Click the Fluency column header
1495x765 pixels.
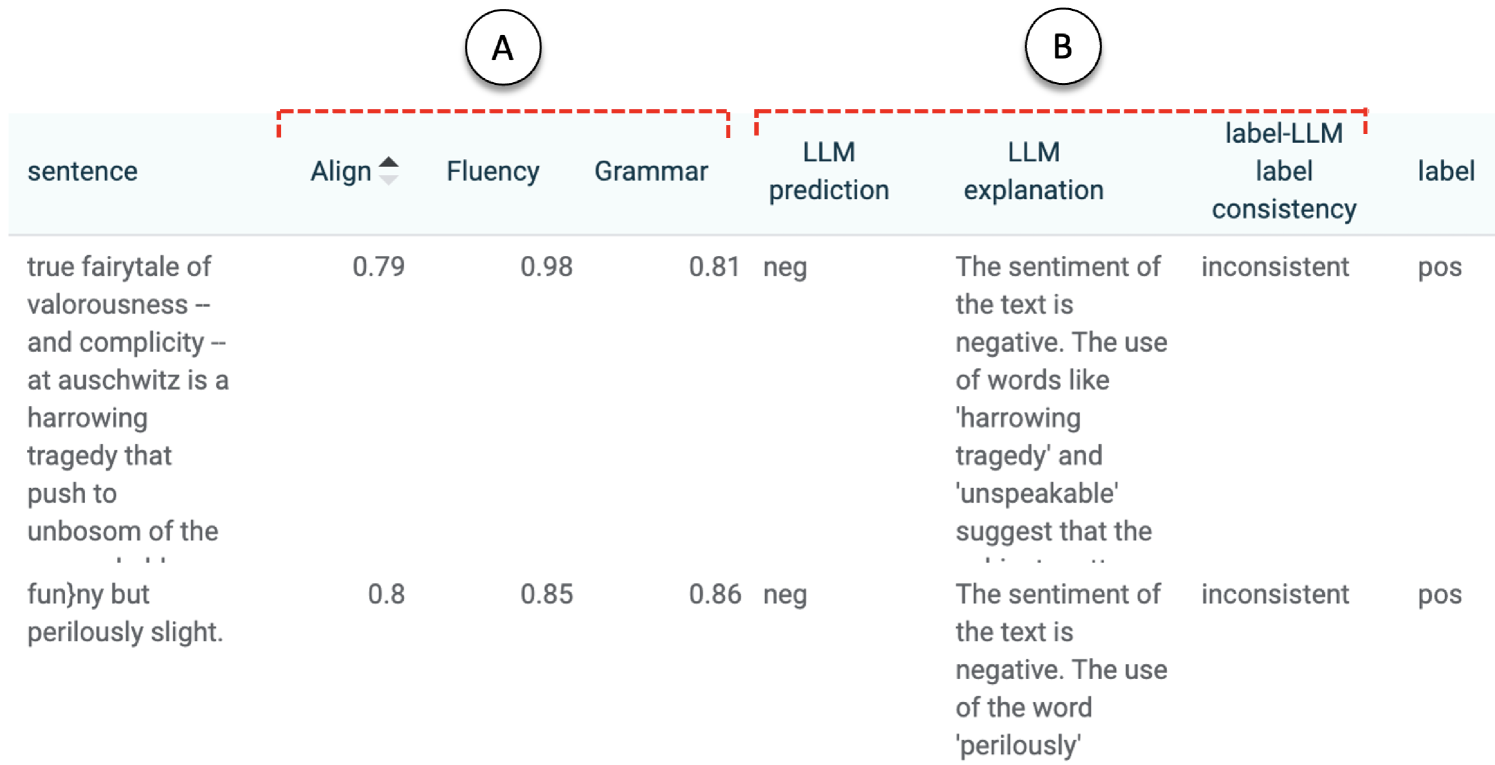coord(493,172)
